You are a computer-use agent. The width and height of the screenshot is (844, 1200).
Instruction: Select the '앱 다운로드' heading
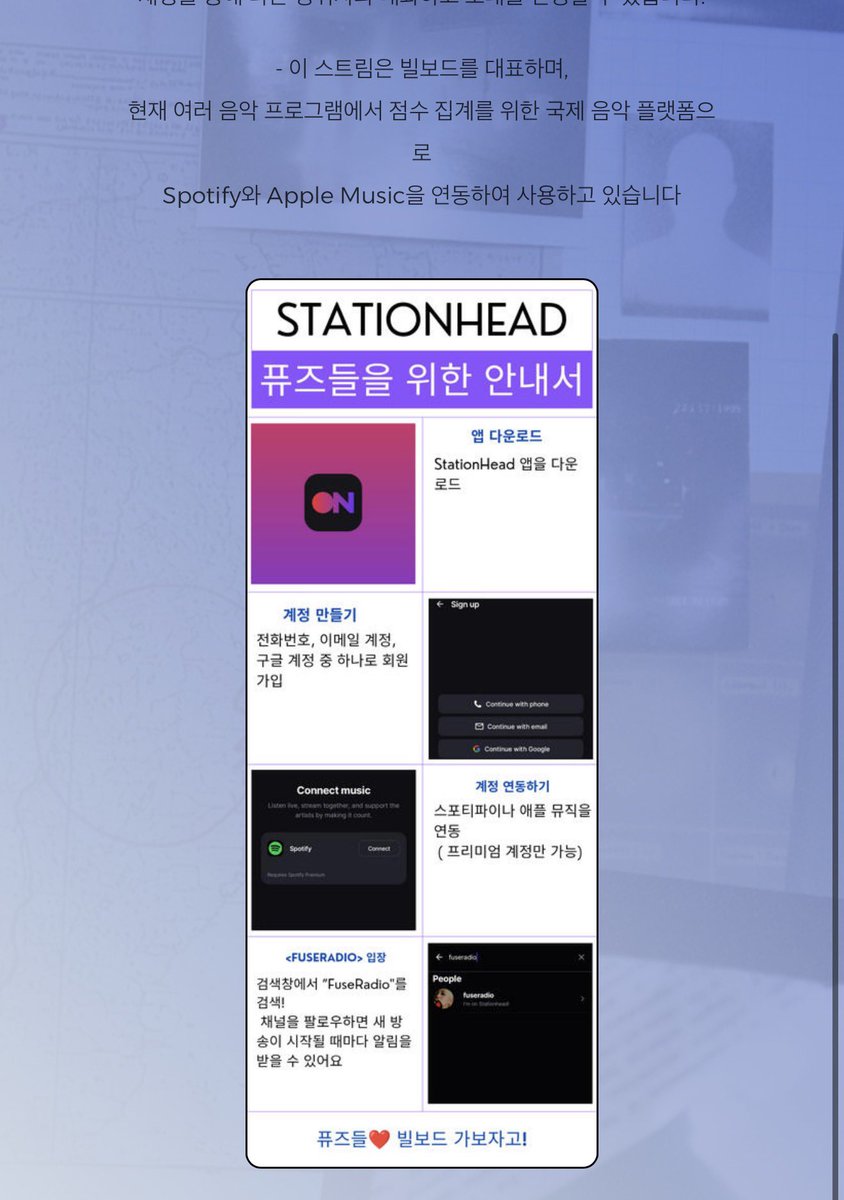(507, 437)
